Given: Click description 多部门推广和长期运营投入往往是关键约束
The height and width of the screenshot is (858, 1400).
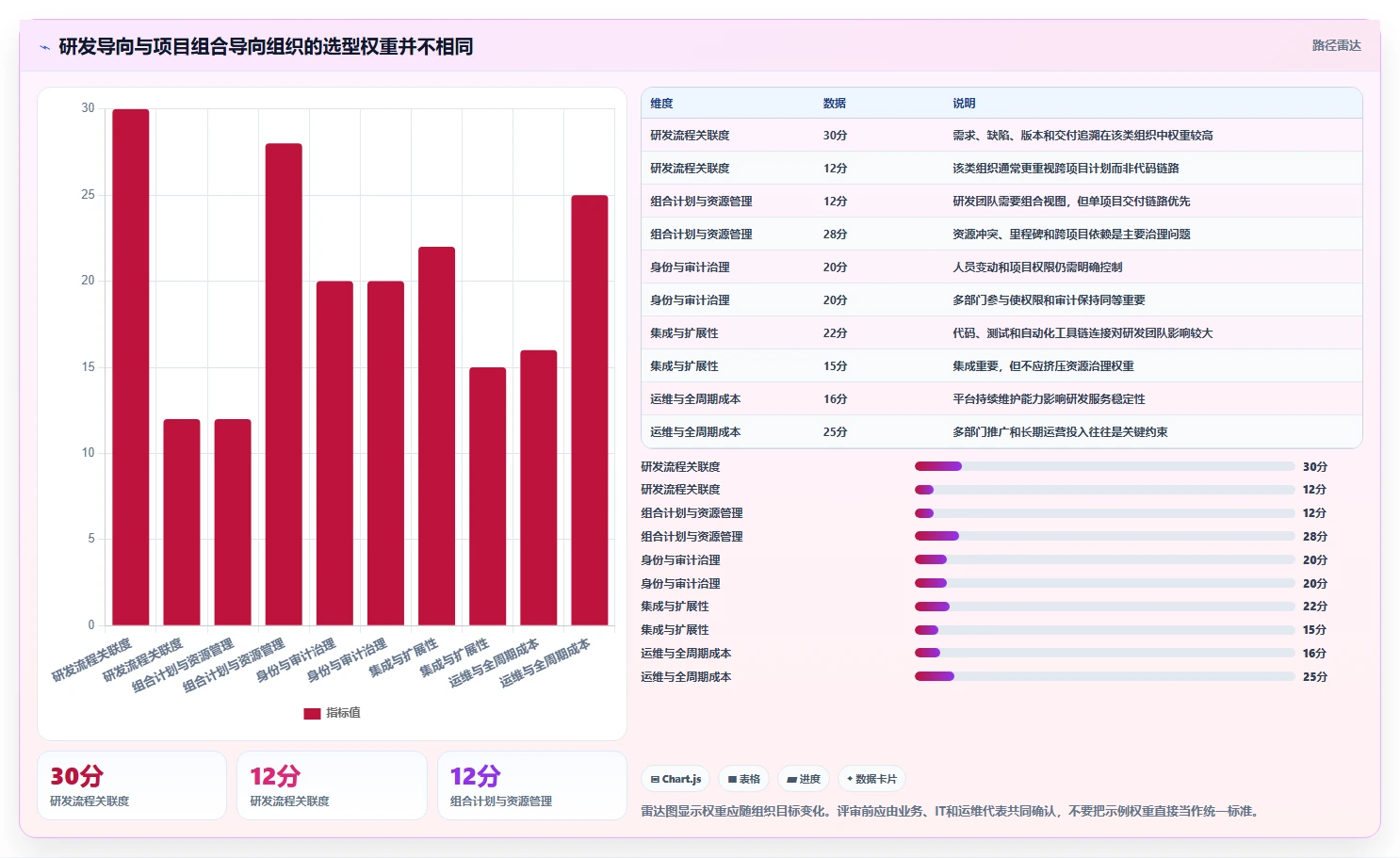Looking at the screenshot, I should click(1060, 432).
